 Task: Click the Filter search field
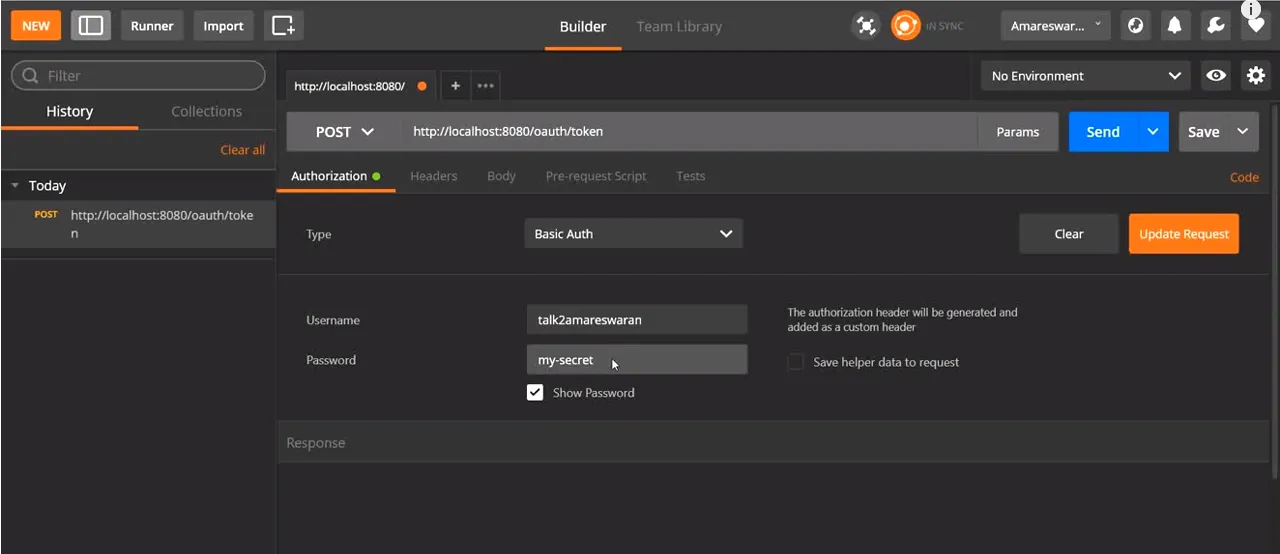[138, 76]
